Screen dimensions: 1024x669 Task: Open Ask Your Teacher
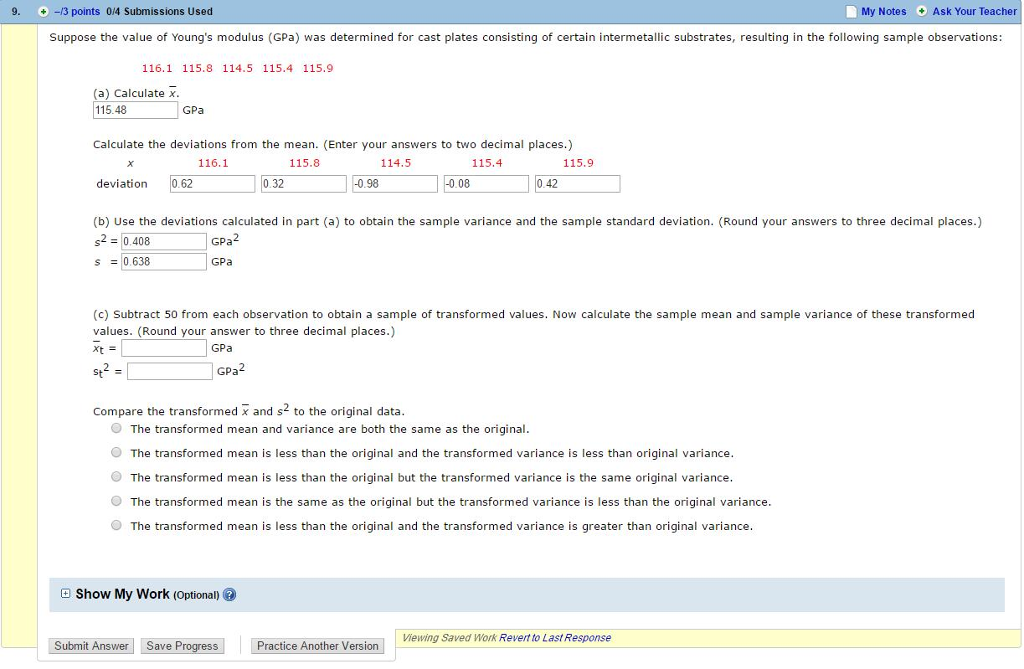pos(975,11)
